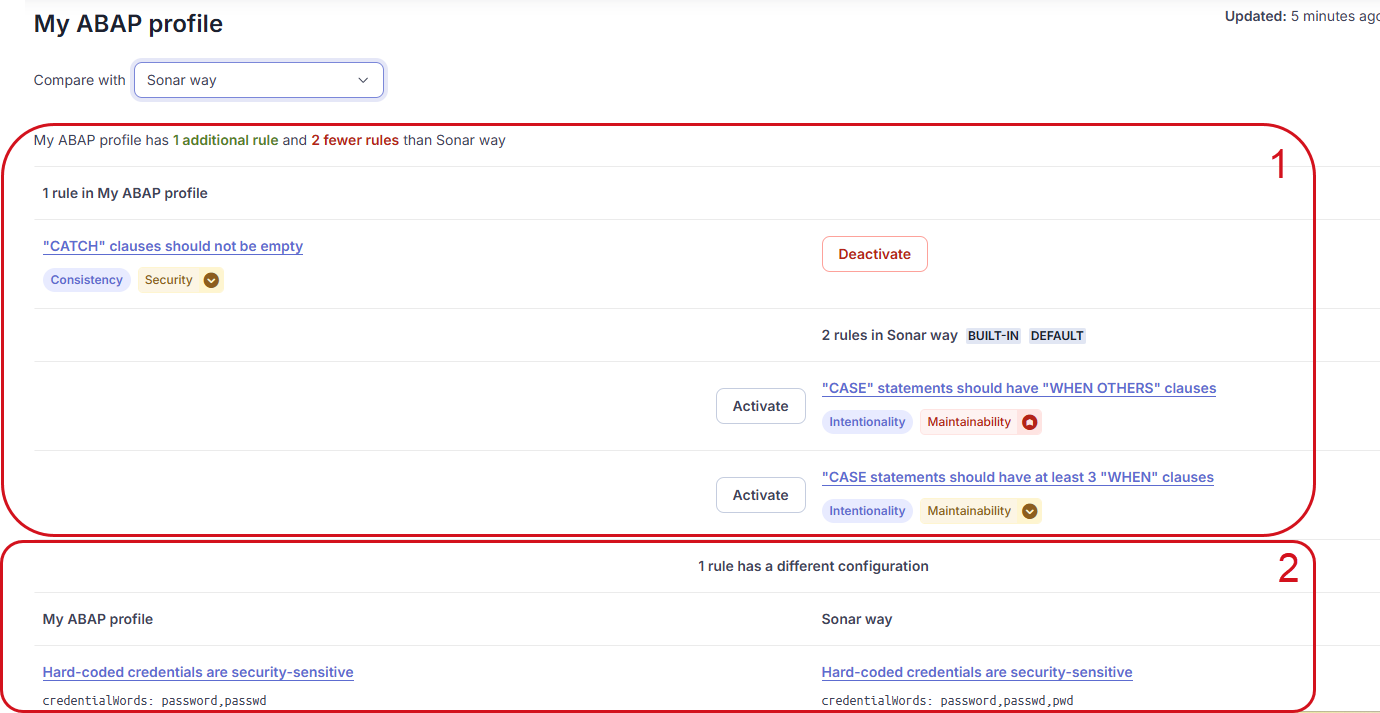1380x713 pixels.
Task: Click the My ABAP profile page heading
Action: [128, 24]
